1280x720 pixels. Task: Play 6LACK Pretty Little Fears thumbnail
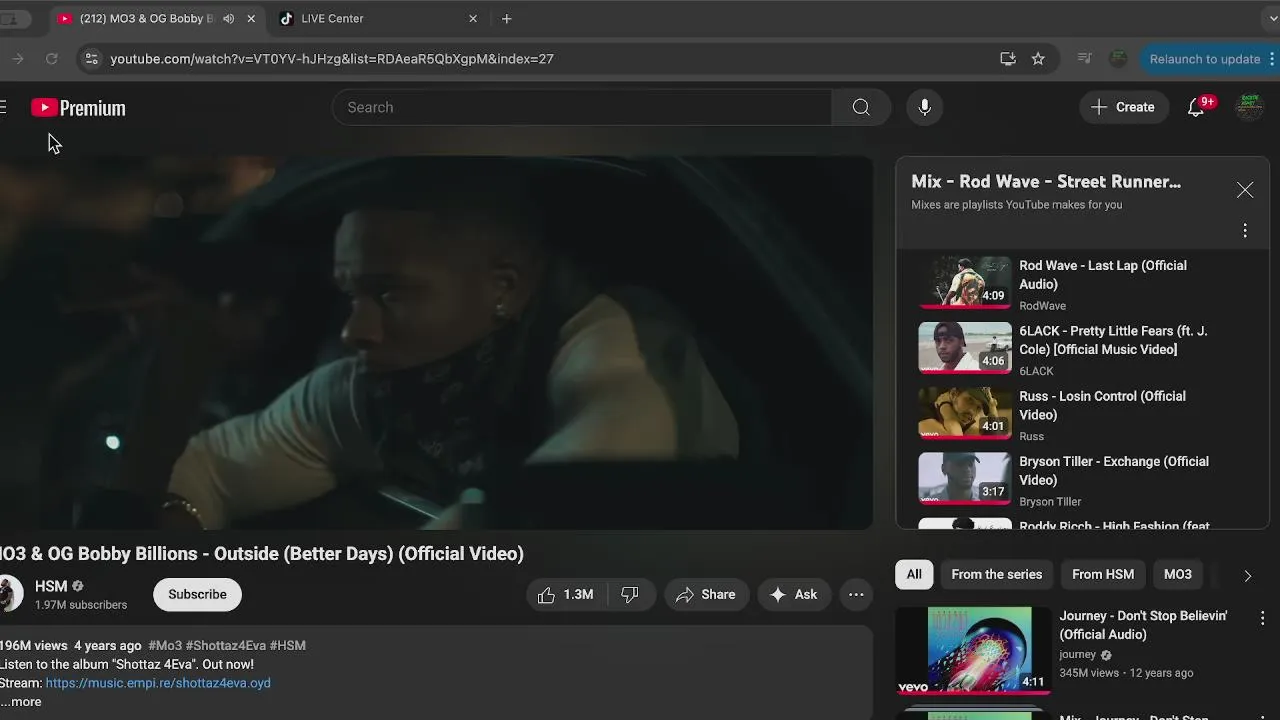click(965, 347)
